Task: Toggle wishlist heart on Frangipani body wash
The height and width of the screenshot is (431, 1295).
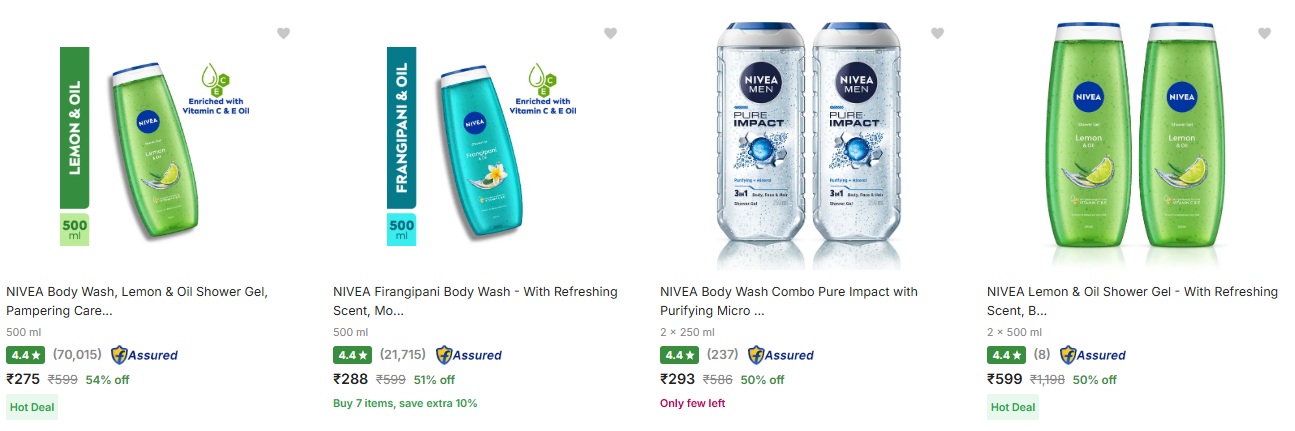Action: point(610,34)
